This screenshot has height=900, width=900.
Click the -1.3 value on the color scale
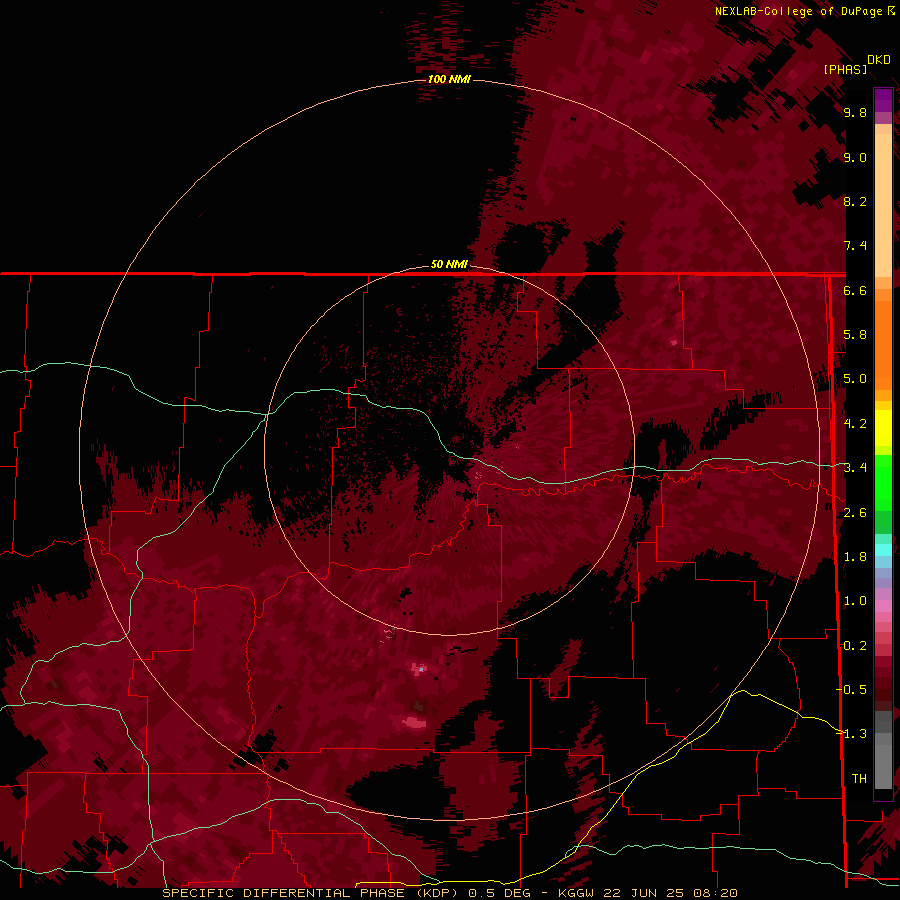852,734
